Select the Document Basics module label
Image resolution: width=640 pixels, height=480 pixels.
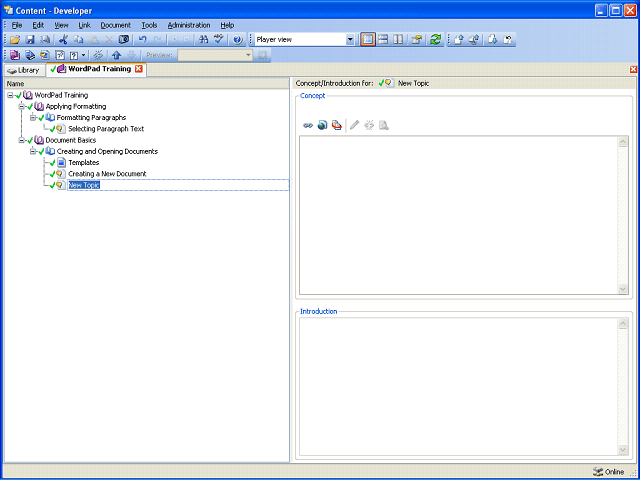(71, 140)
